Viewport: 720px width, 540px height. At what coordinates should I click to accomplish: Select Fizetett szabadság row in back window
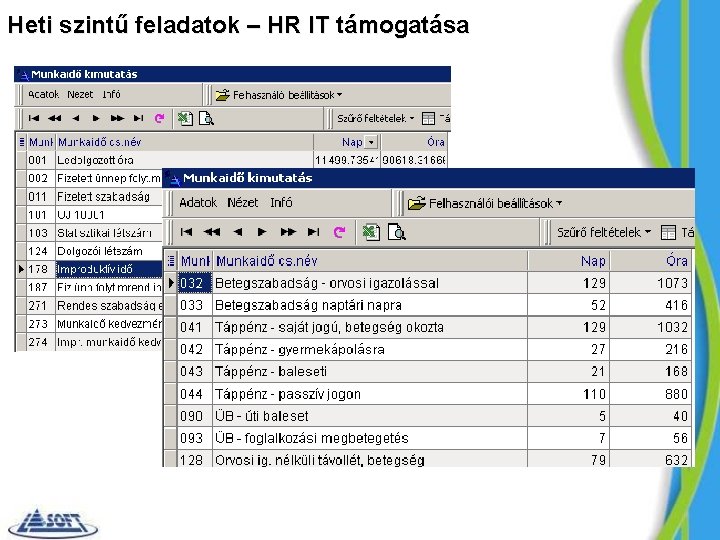pos(90,197)
